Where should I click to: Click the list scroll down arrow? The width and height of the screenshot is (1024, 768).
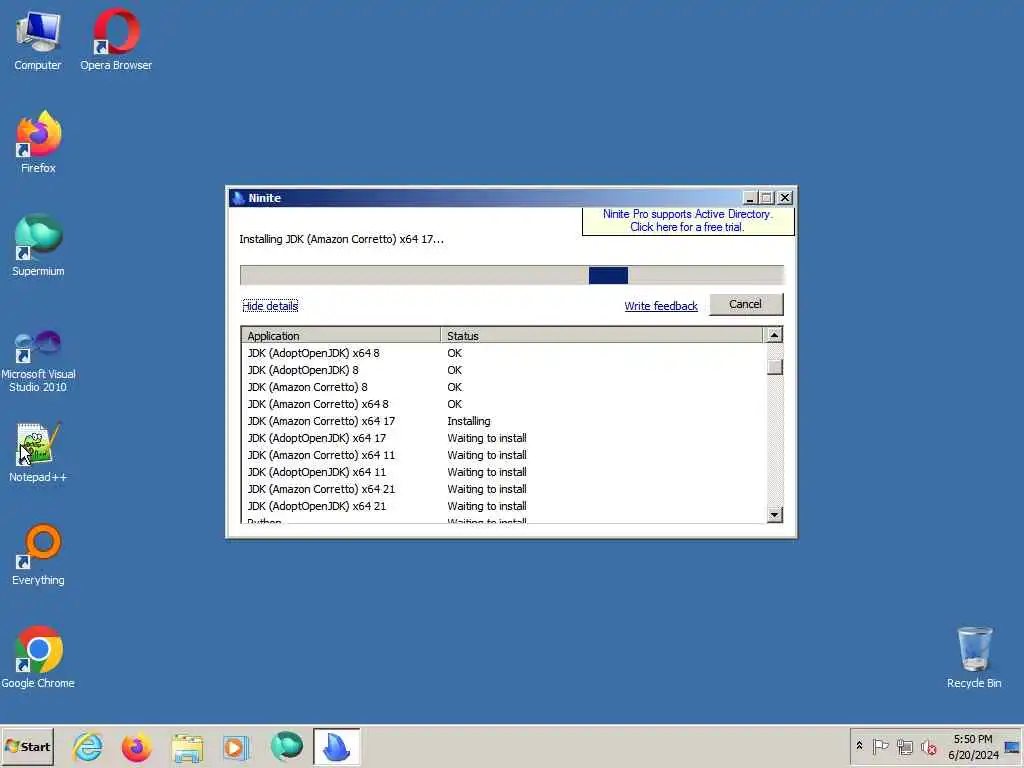coord(775,515)
